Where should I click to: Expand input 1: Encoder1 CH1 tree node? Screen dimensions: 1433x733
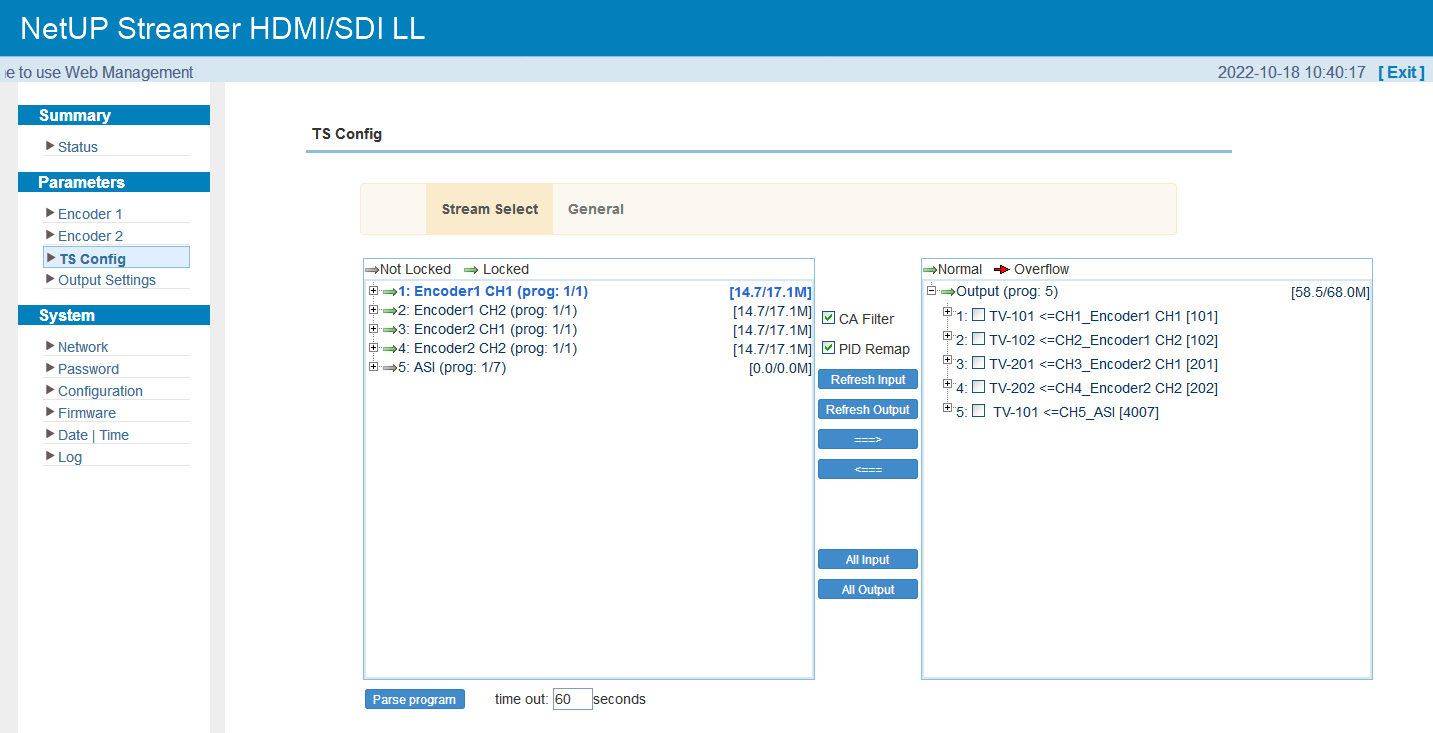(x=374, y=291)
